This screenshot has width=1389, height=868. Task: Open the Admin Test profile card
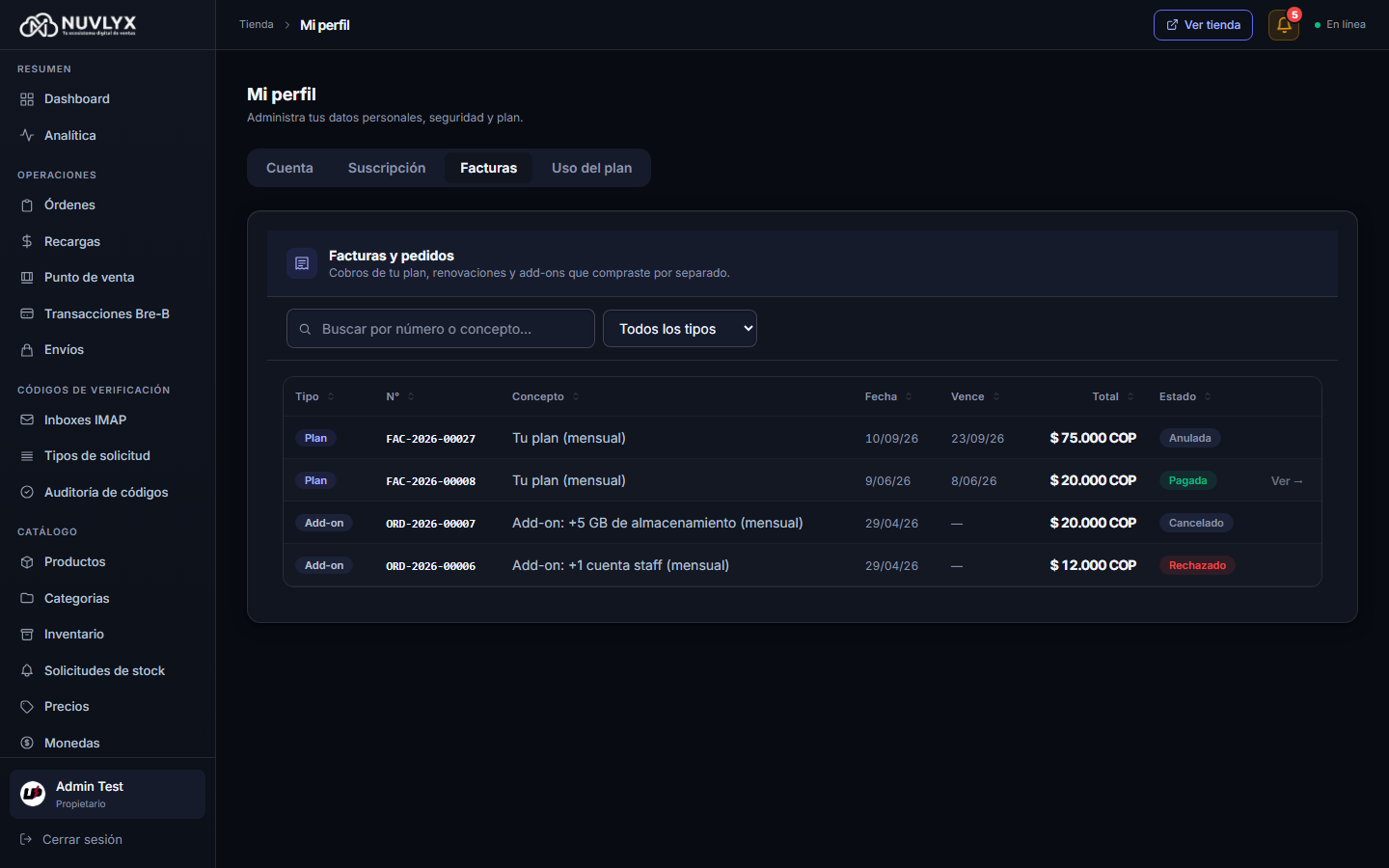[107, 794]
